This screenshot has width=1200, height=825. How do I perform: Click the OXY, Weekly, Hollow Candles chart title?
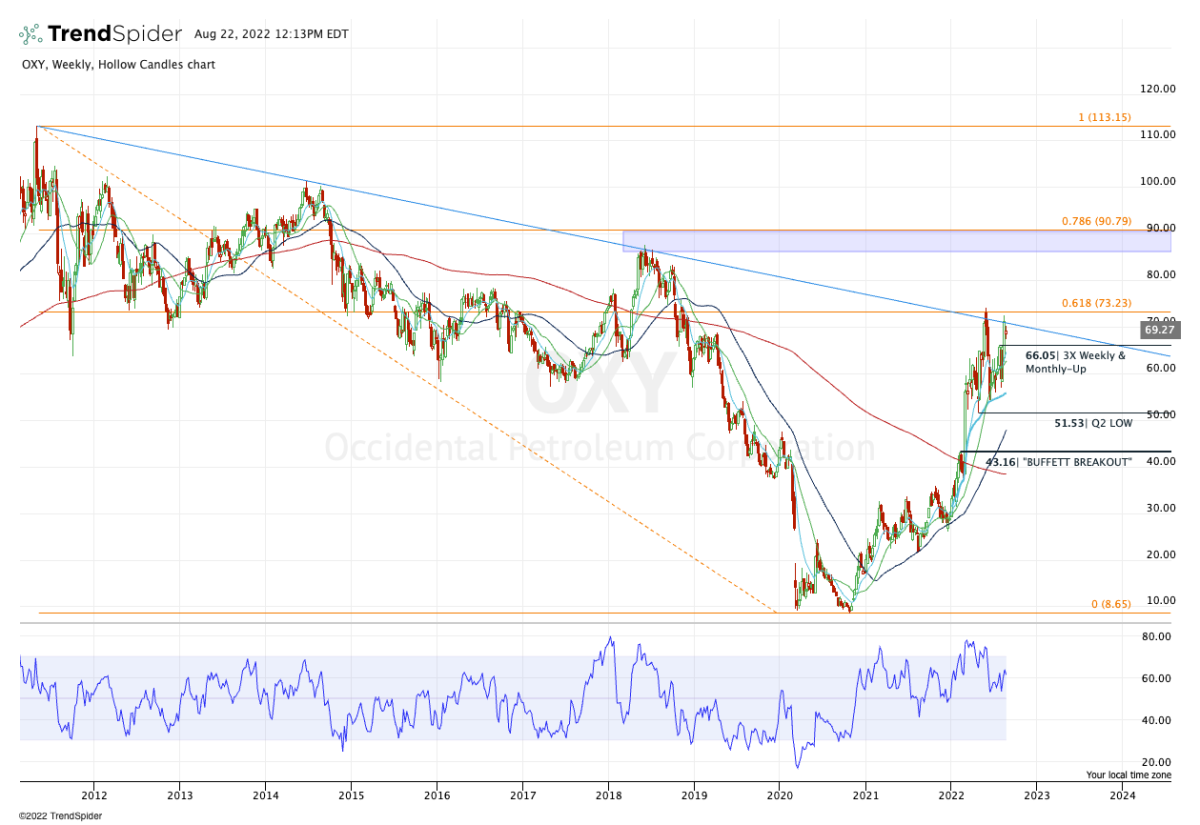pos(117,65)
